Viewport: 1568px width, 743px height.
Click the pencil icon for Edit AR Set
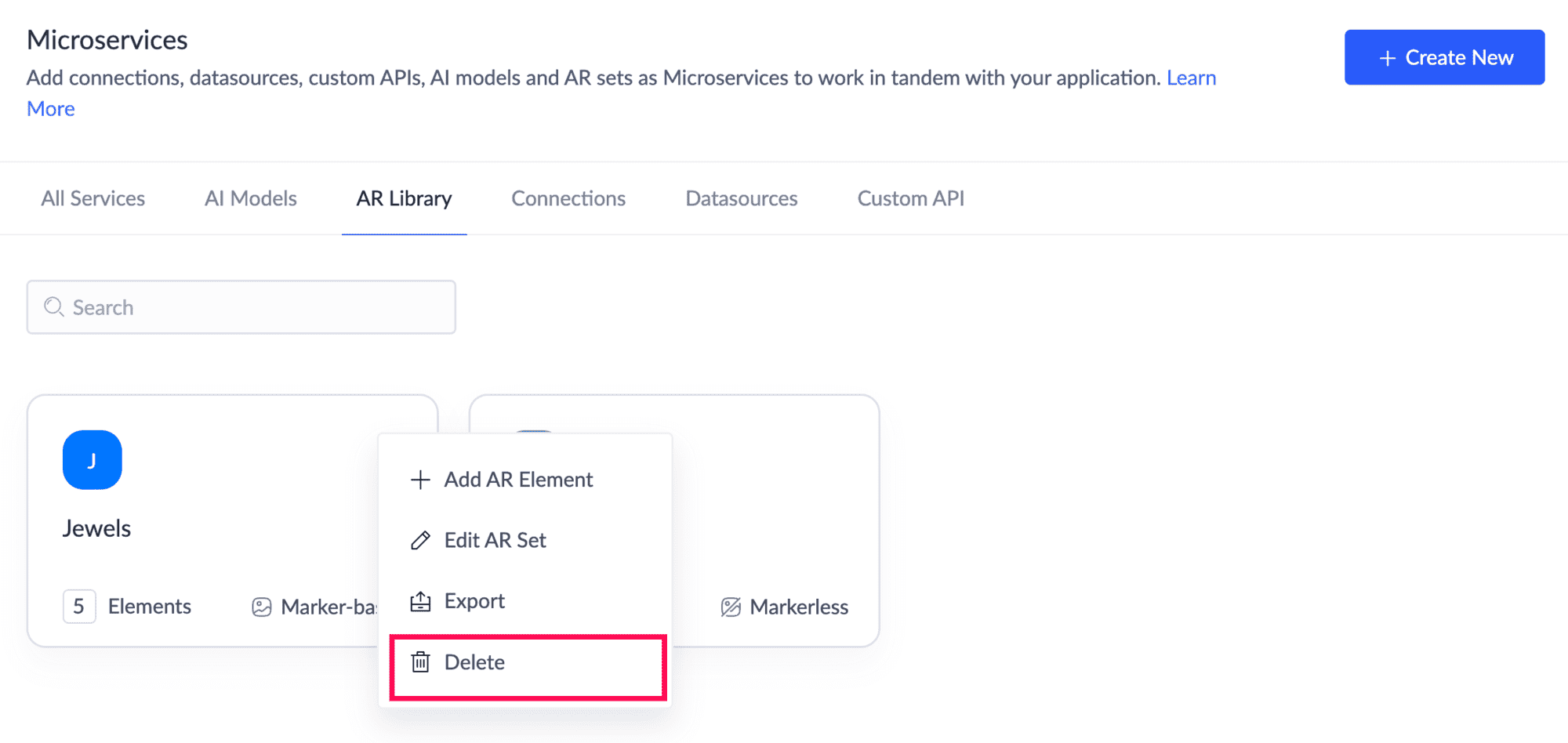tap(420, 540)
